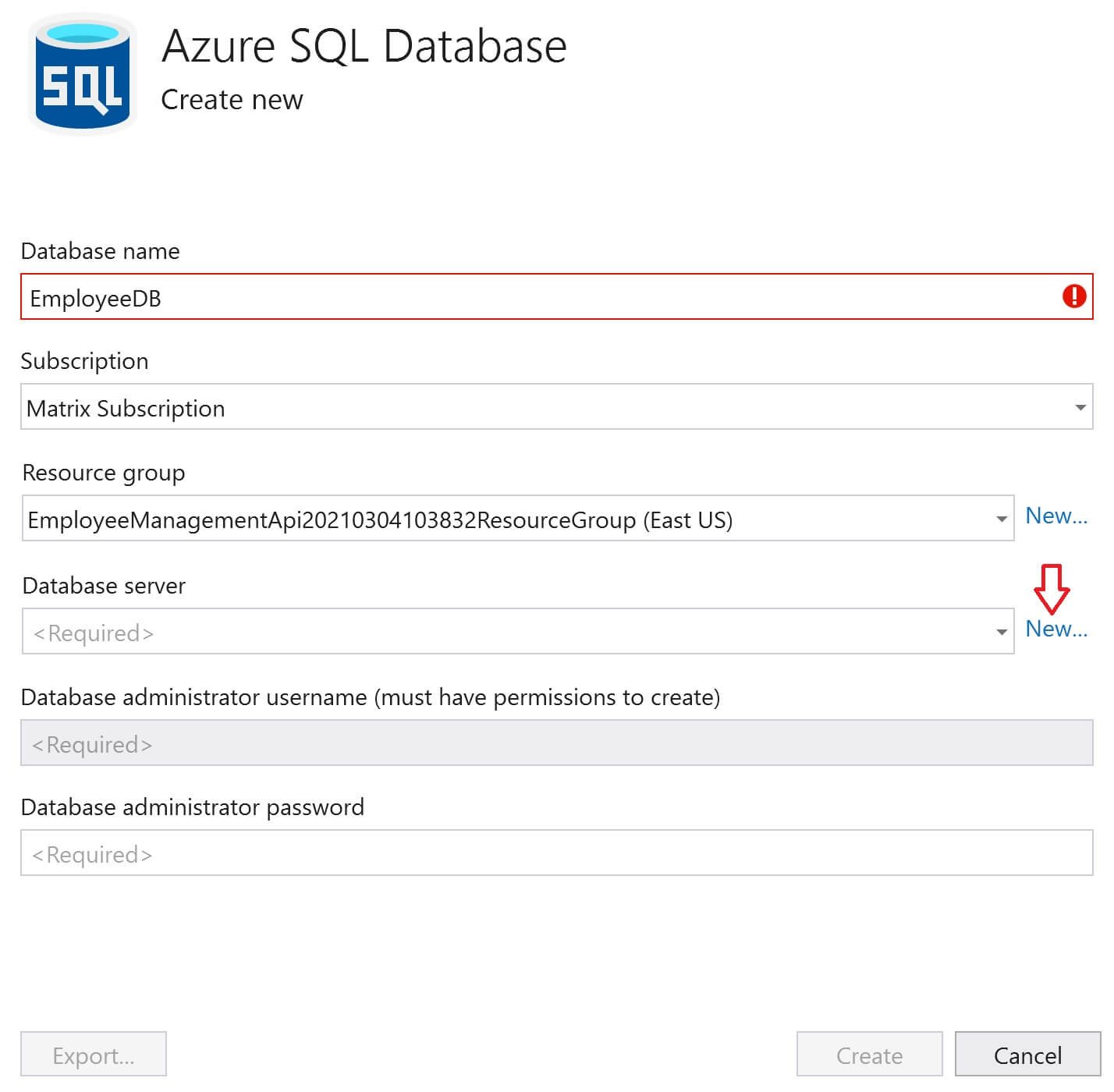The width and height of the screenshot is (1114, 1092).
Task: Click the 'Subscription' label
Action: [84, 361]
